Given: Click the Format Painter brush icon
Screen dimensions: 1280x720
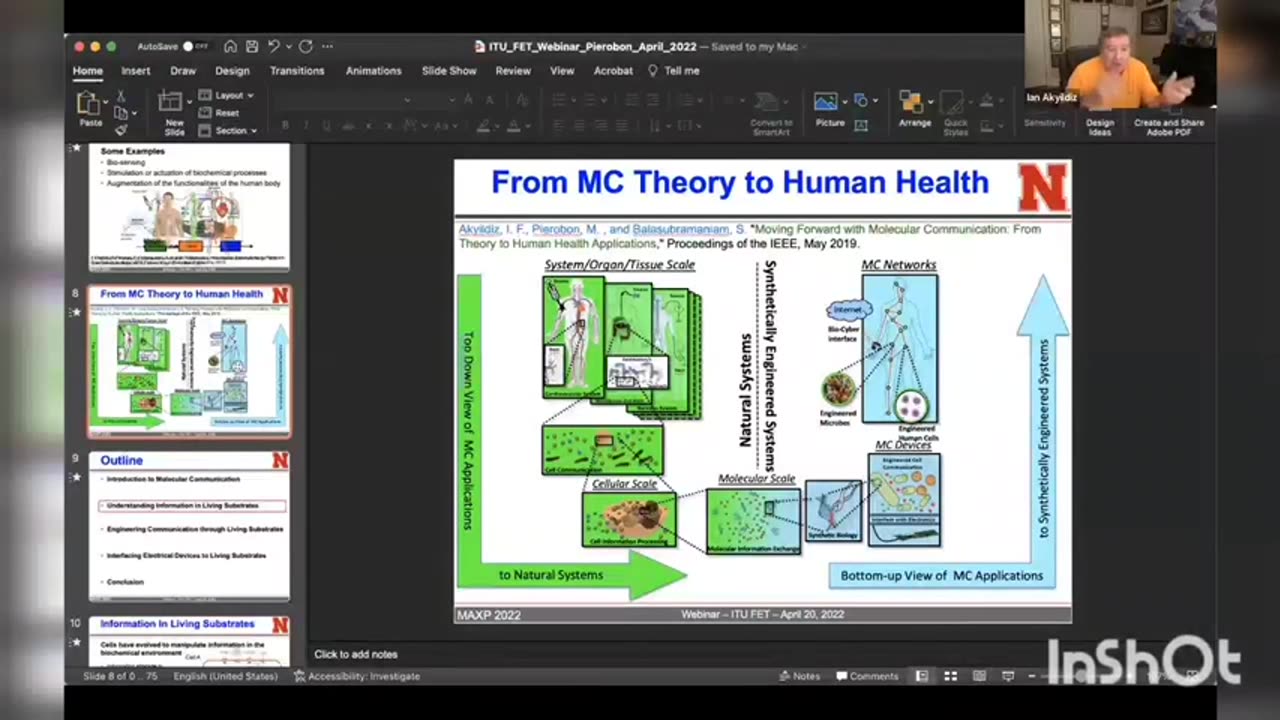Looking at the screenshot, I should (x=120, y=130).
